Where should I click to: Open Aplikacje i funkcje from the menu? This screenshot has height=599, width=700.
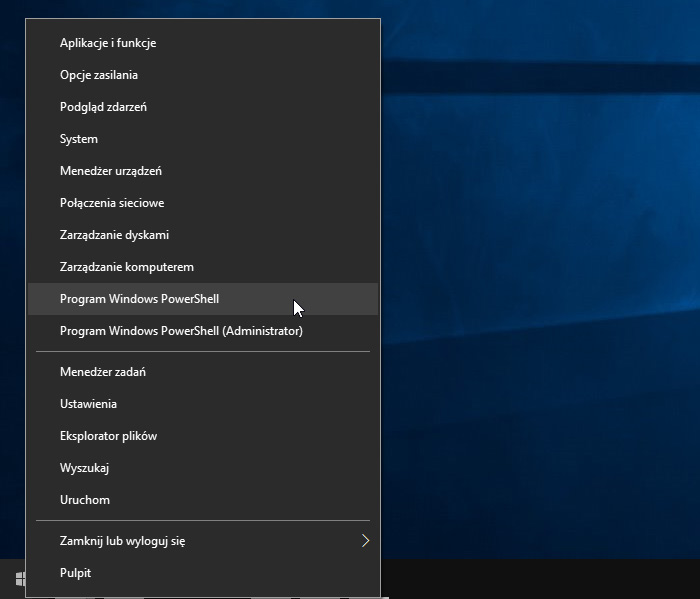[203, 43]
